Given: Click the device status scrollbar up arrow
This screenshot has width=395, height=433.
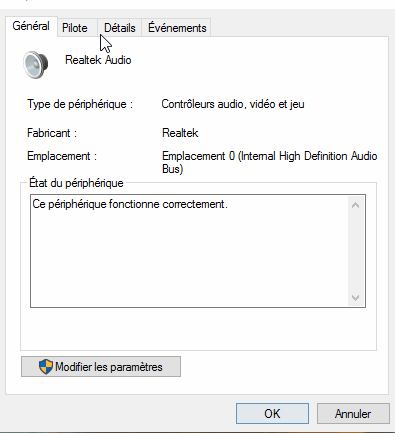Looking at the screenshot, I should [355, 205].
